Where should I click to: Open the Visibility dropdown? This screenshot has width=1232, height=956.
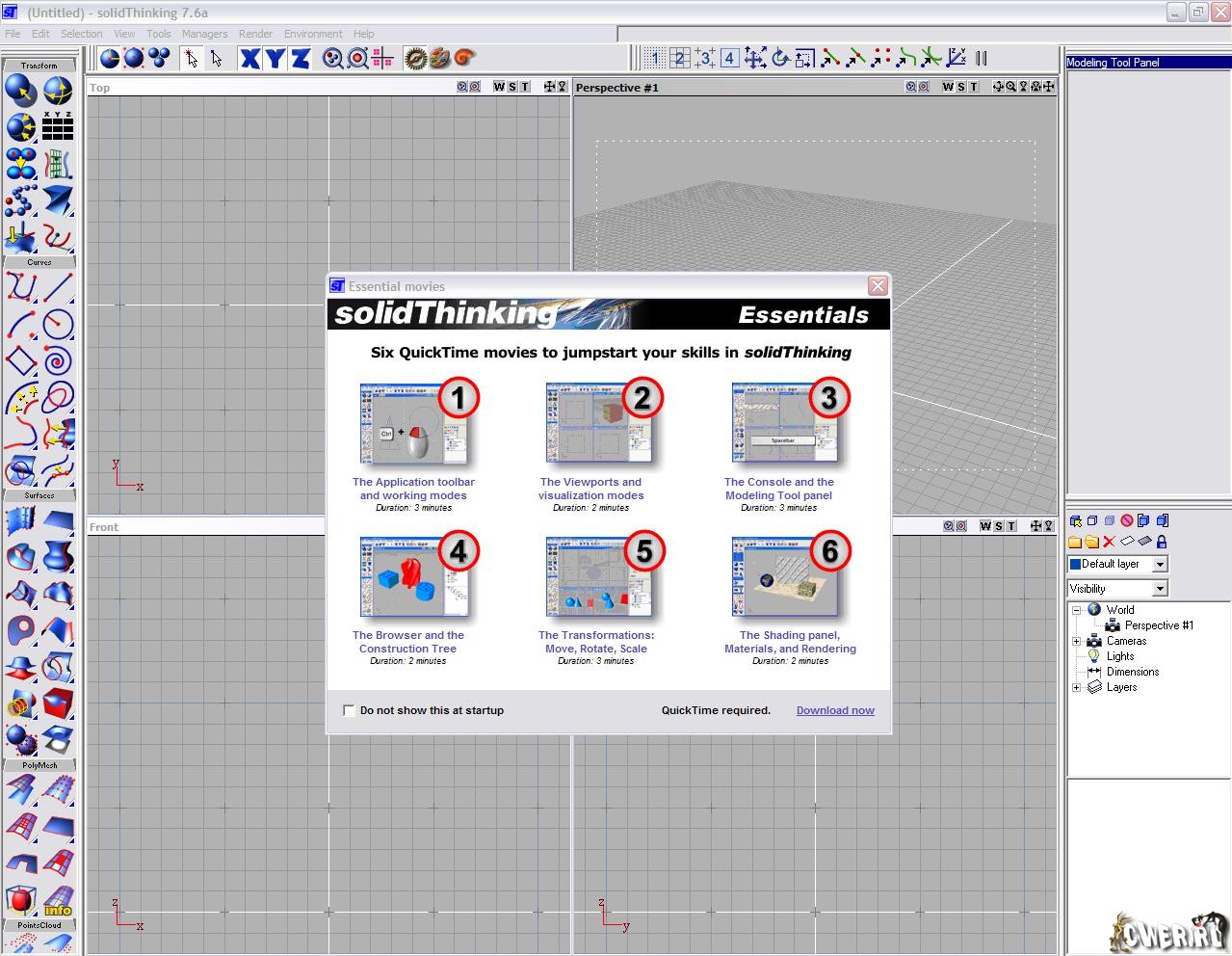coord(1160,588)
